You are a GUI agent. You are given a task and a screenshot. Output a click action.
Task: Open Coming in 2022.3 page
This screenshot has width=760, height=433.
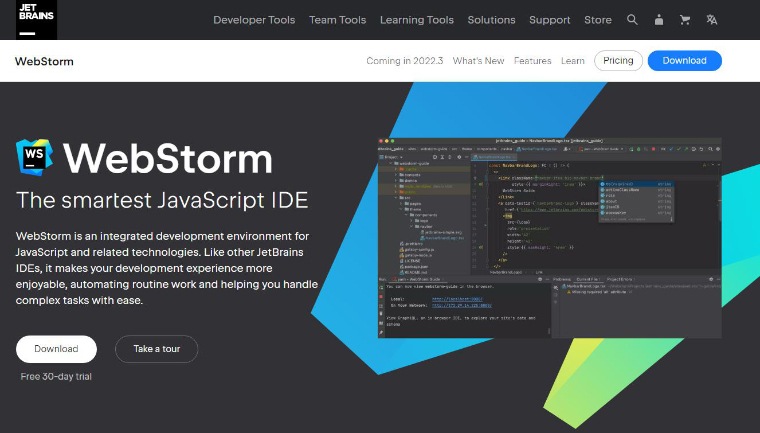pos(405,61)
